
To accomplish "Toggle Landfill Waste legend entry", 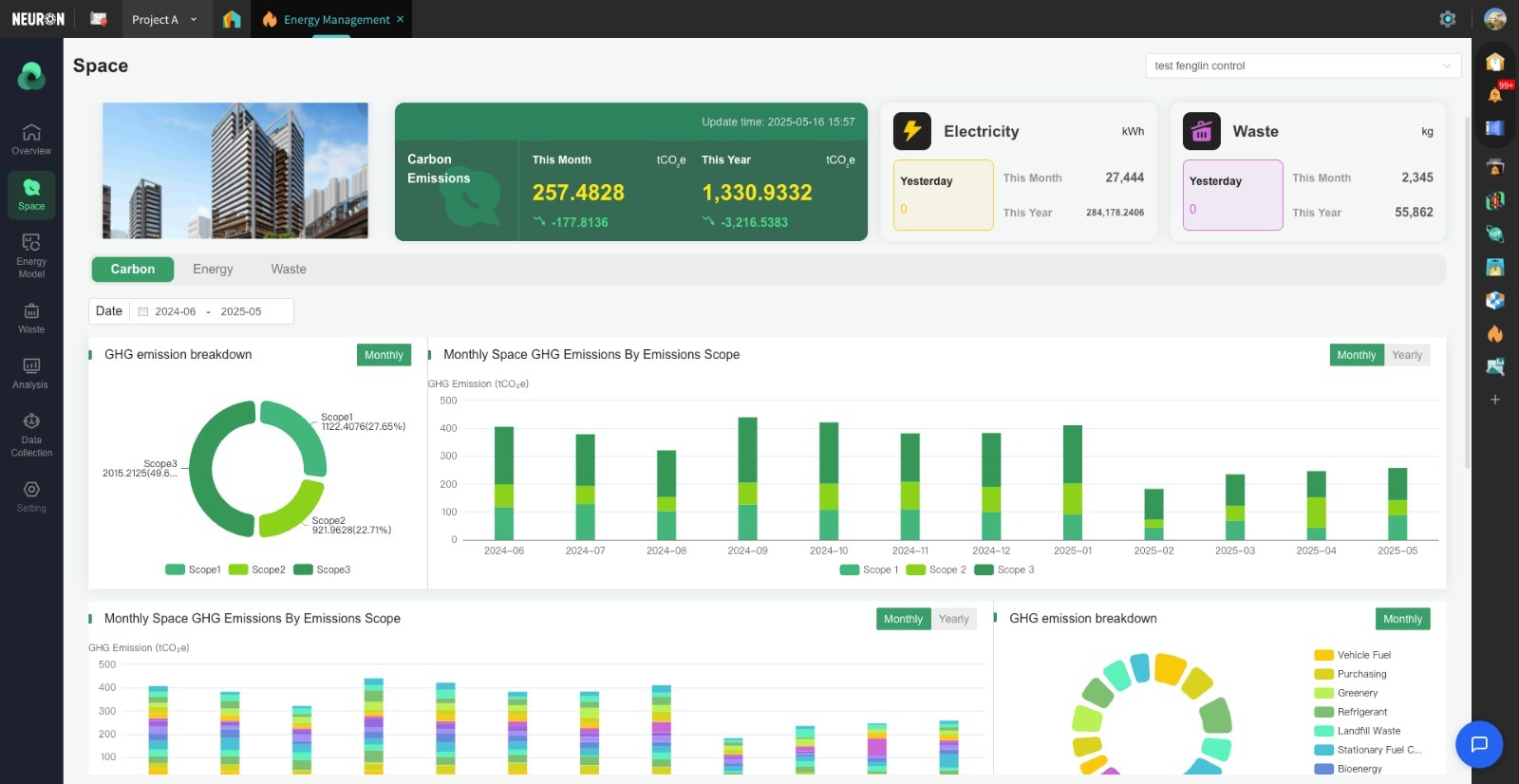I will pos(1358,731).
